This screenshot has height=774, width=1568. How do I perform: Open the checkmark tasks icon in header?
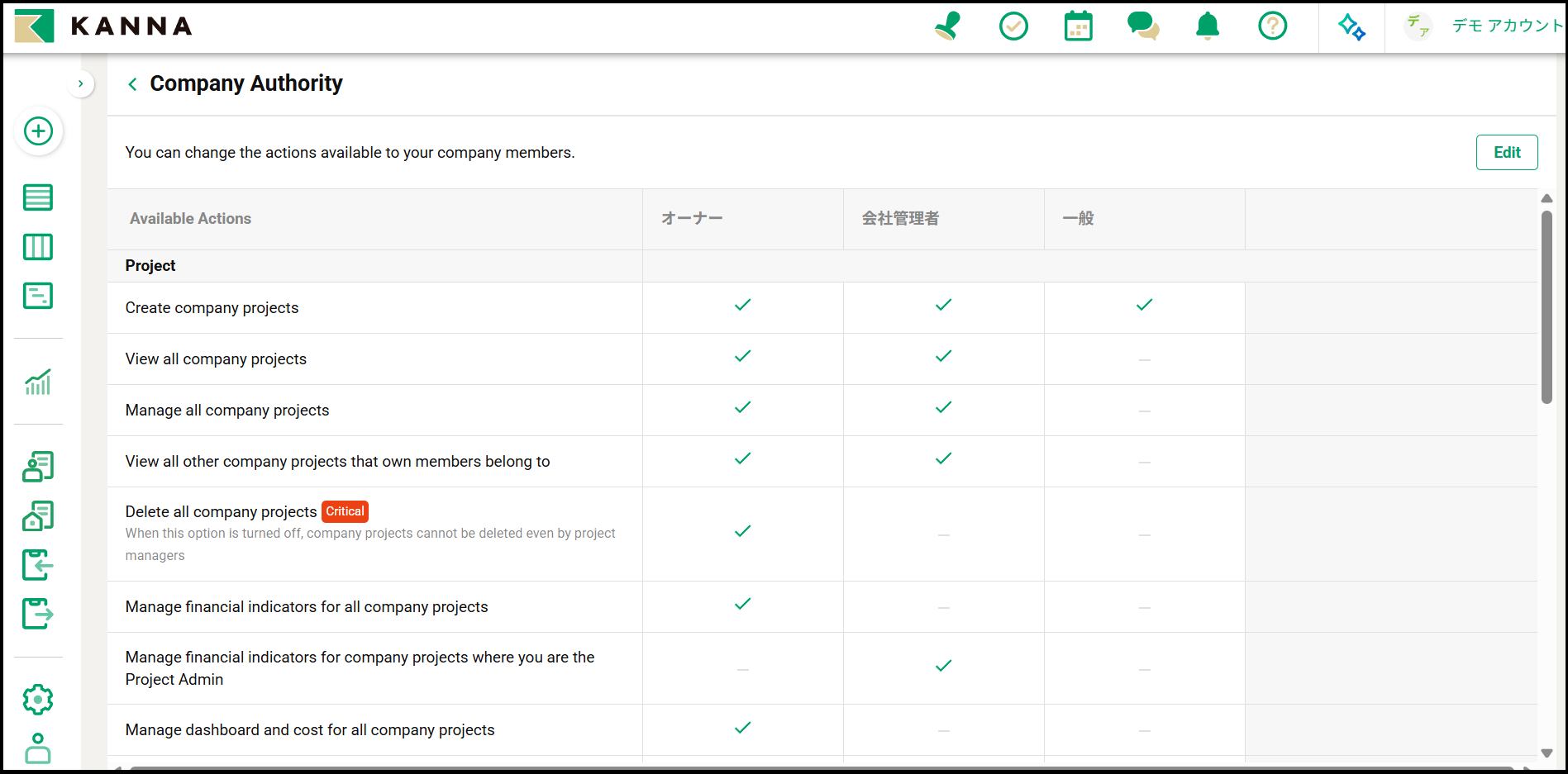1013,26
